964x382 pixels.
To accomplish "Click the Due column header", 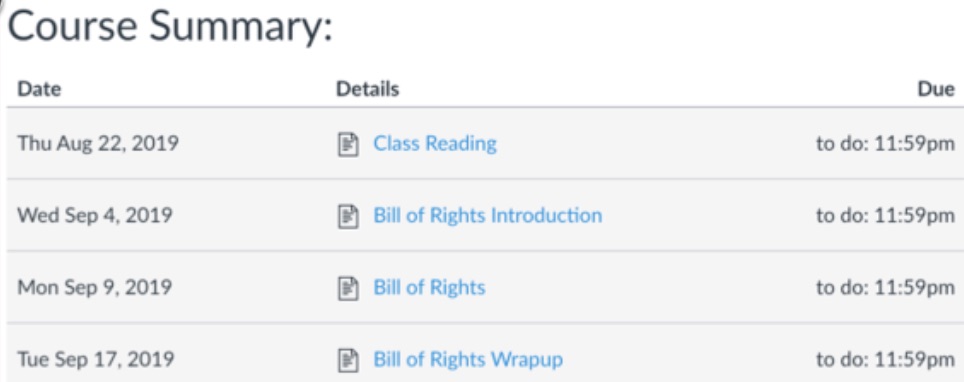I will (936, 89).
